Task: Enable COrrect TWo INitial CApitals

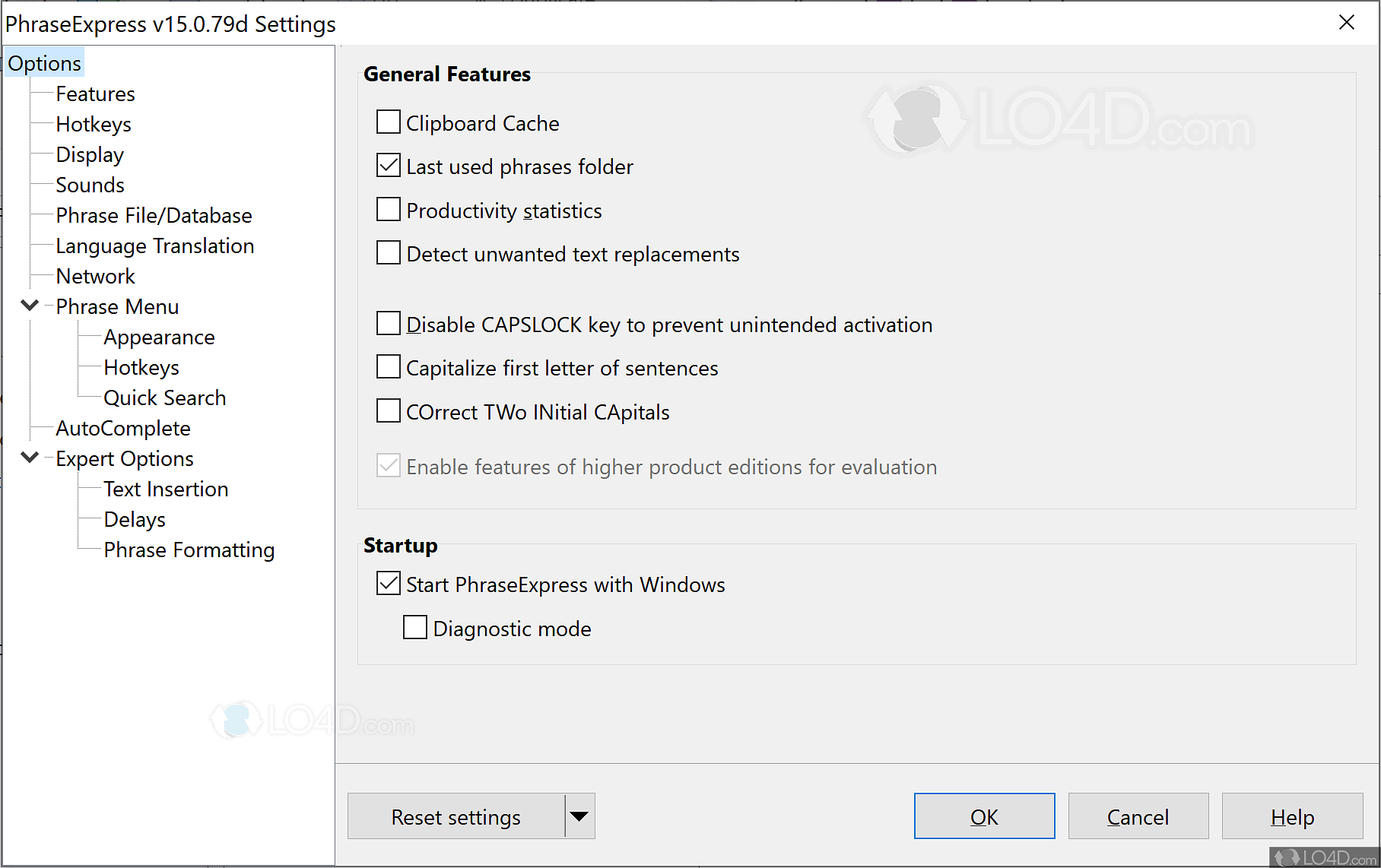Action: (x=388, y=410)
